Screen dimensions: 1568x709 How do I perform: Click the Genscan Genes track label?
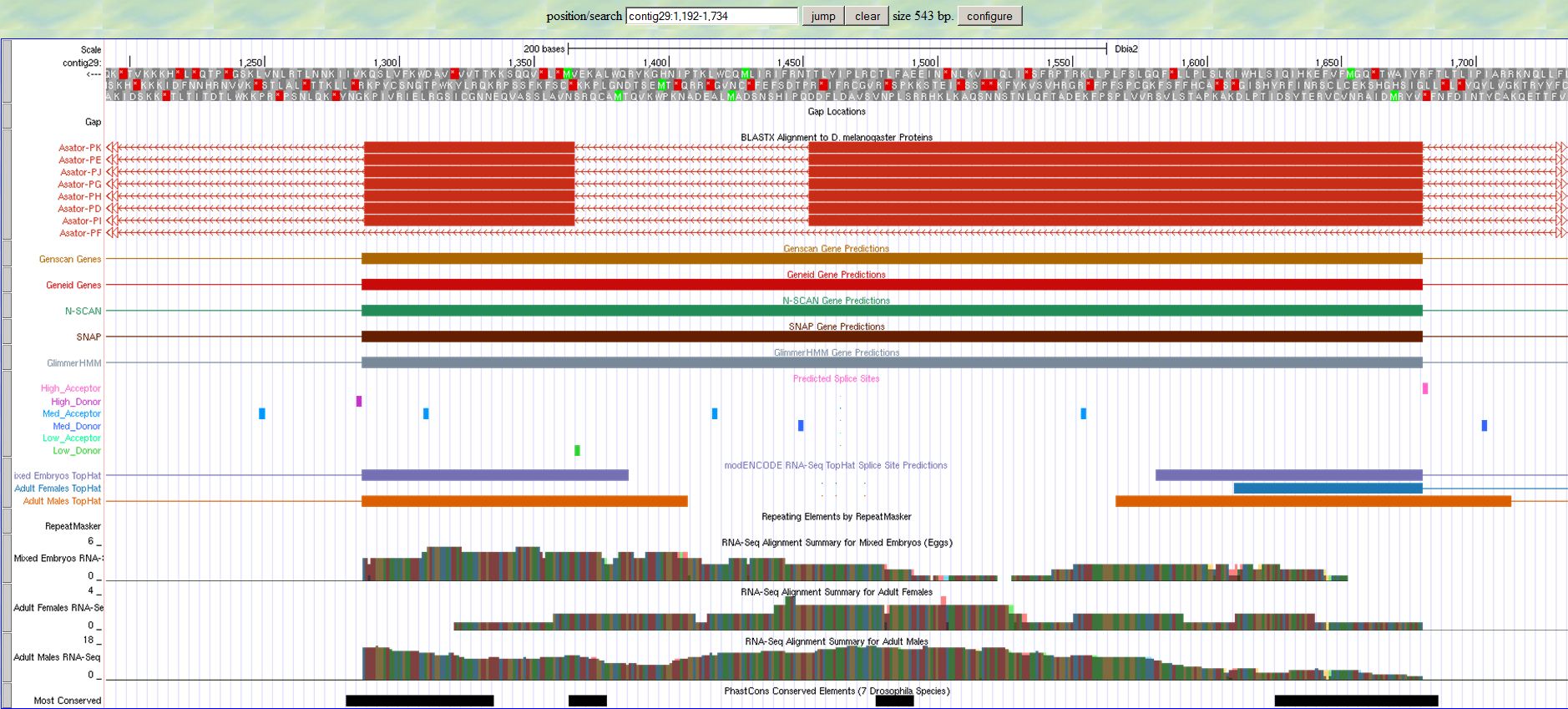tap(70, 259)
